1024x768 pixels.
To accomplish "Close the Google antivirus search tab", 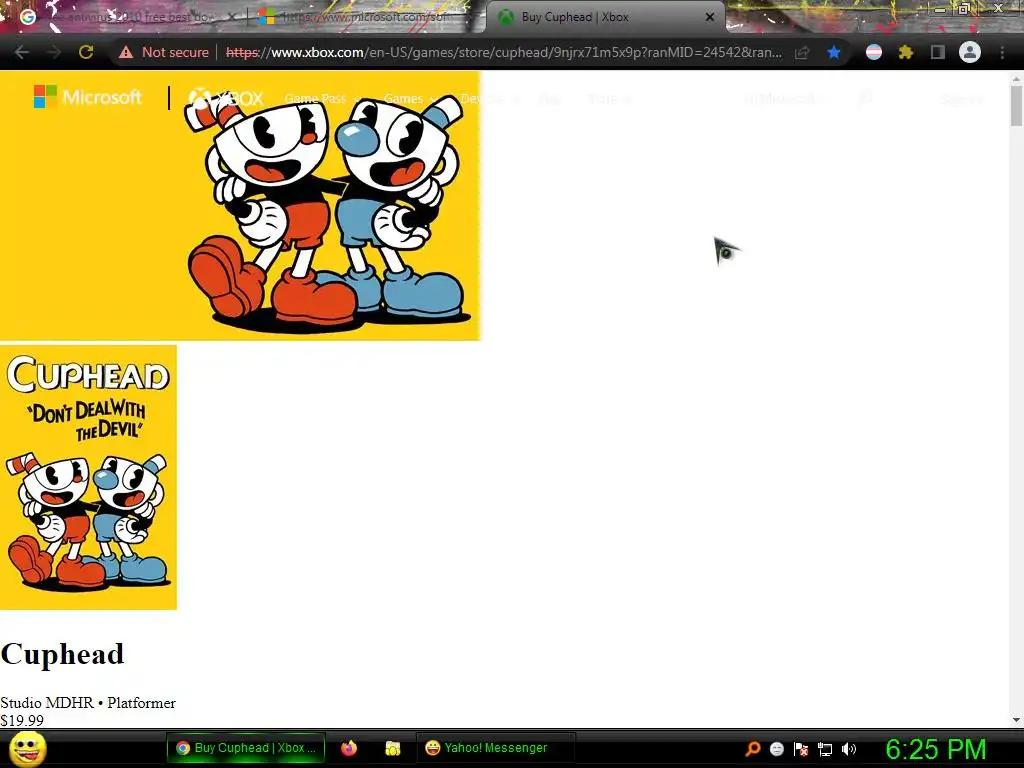I will click(231, 17).
